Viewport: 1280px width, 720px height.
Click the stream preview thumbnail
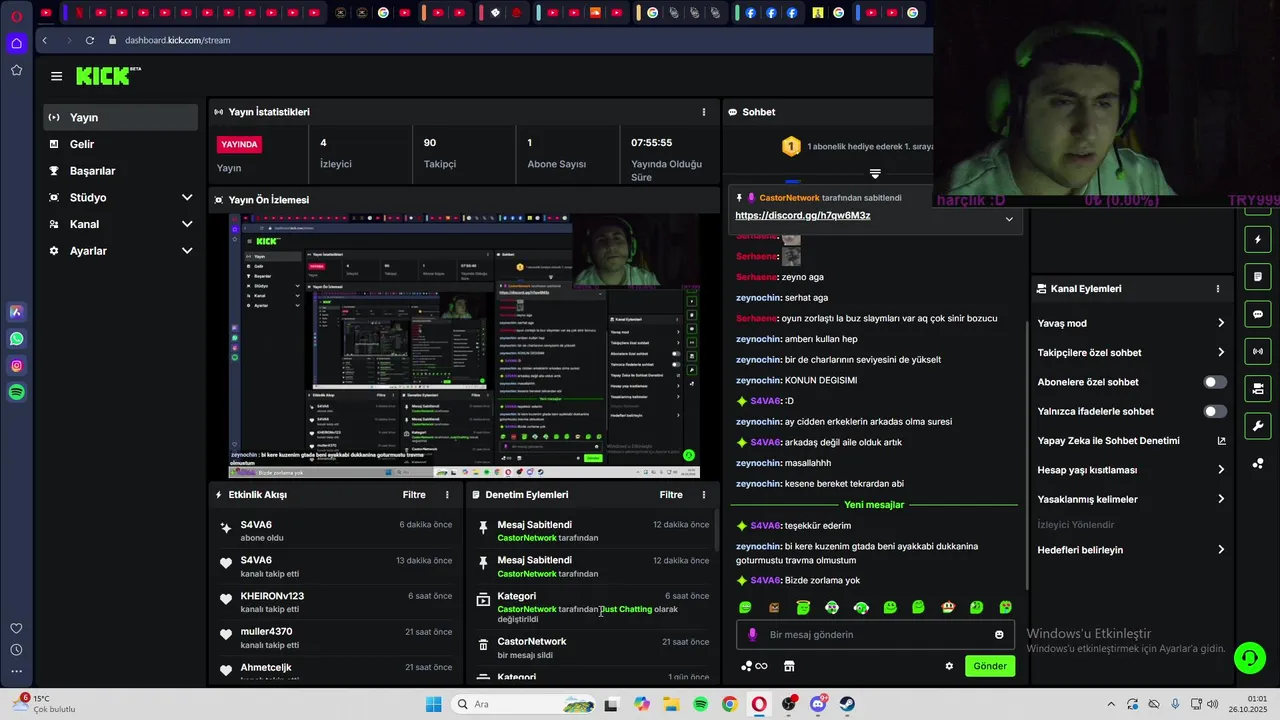pyautogui.click(x=464, y=346)
